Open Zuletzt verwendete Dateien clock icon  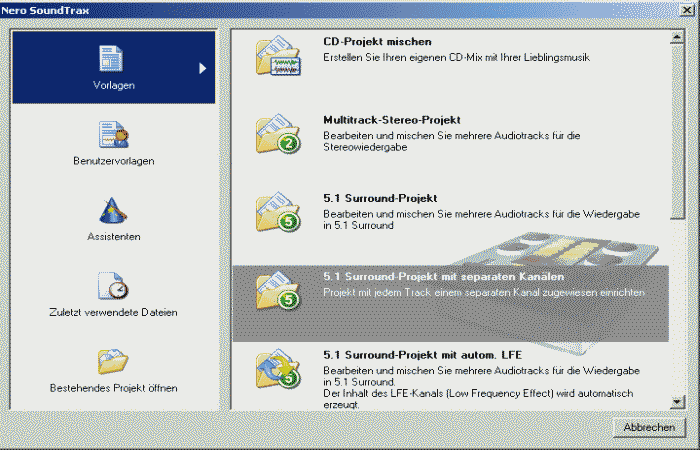point(112,287)
